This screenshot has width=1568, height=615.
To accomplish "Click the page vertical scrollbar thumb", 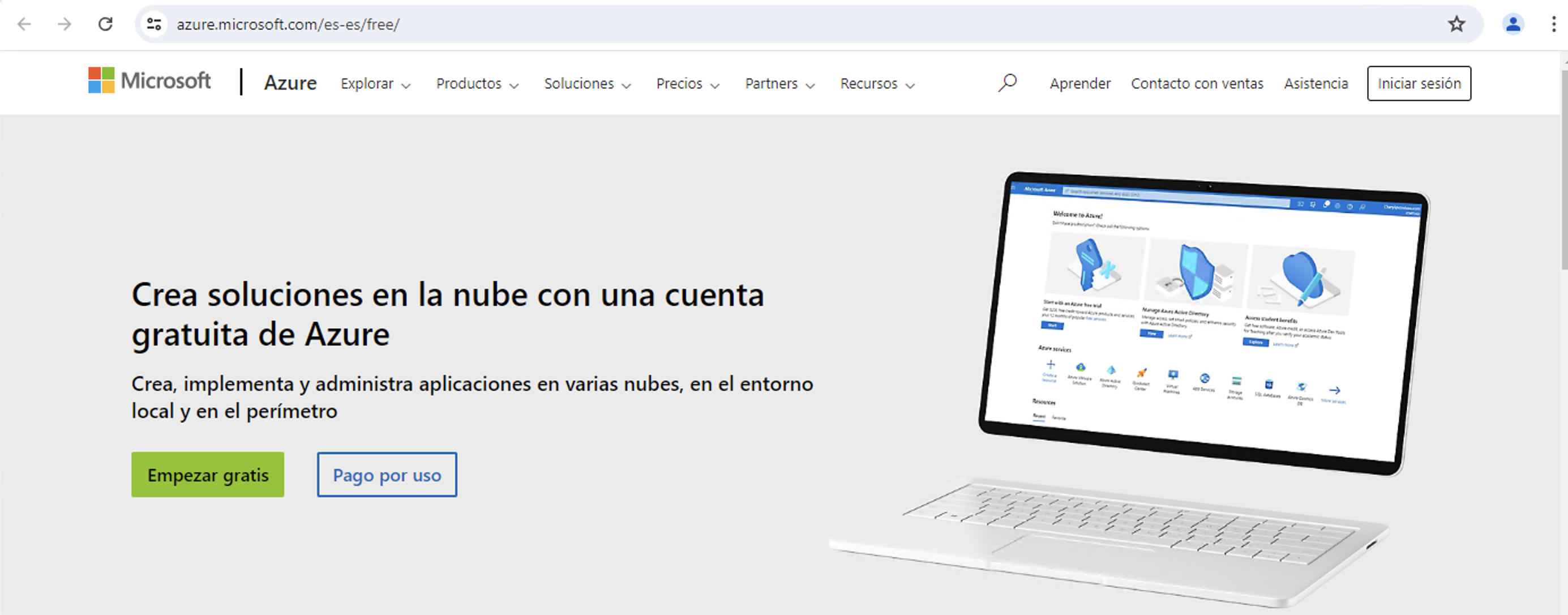I will click(1563, 169).
